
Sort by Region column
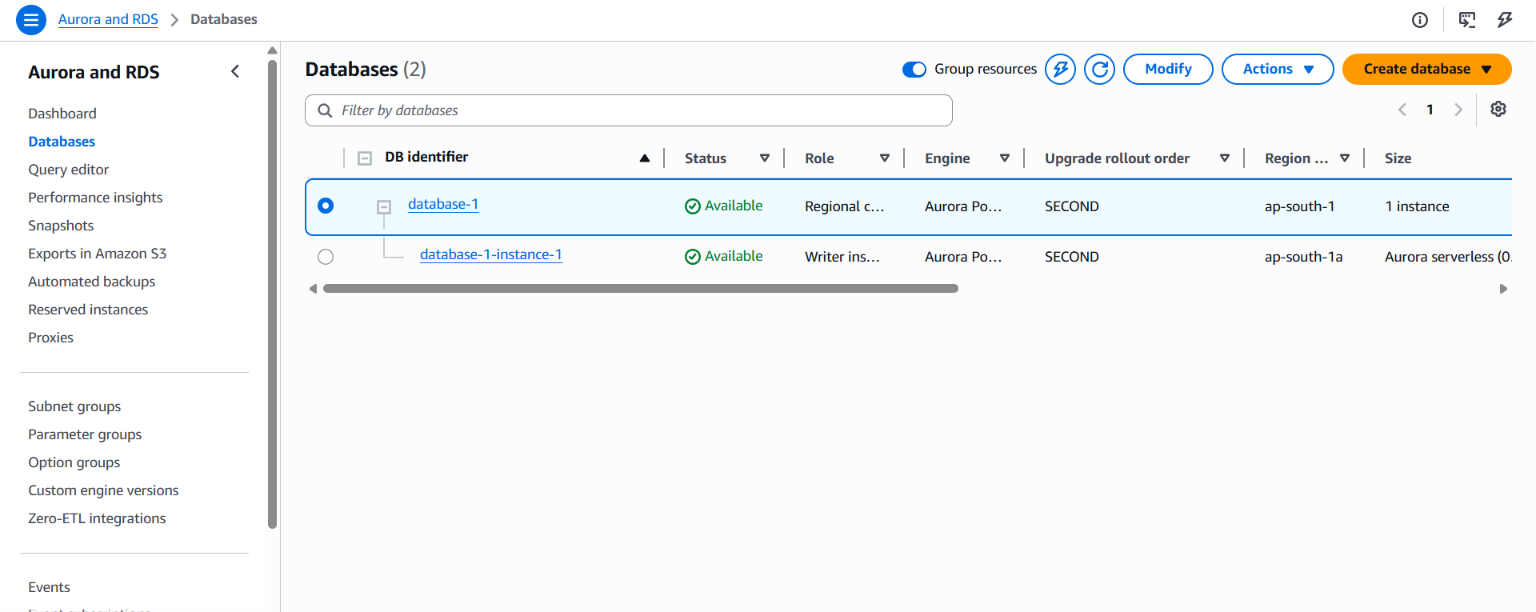coord(1345,158)
